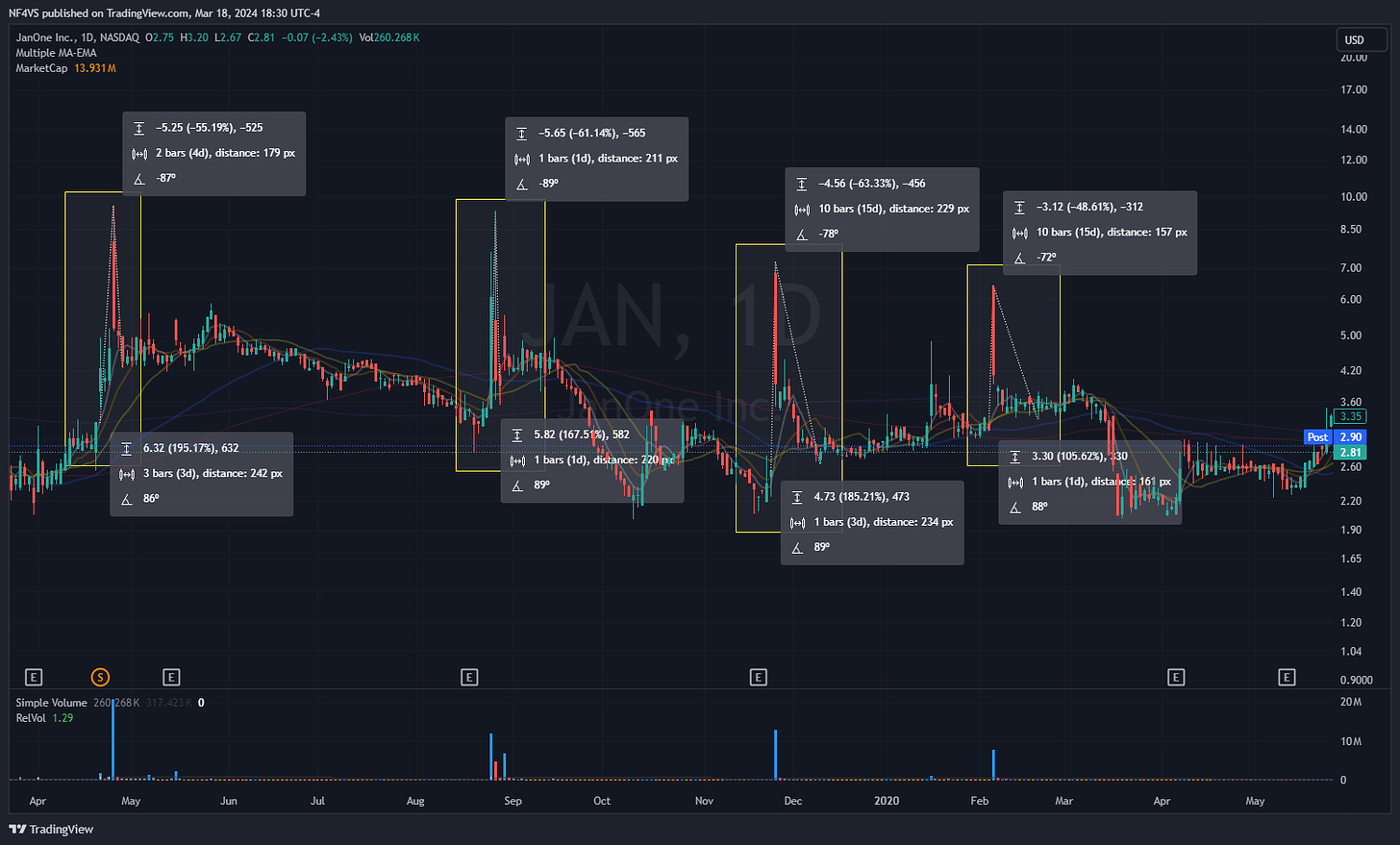The image size is (1400, 845).
Task: Click the tallest blue volume bar in late April
Action: click(x=112, y=740)
